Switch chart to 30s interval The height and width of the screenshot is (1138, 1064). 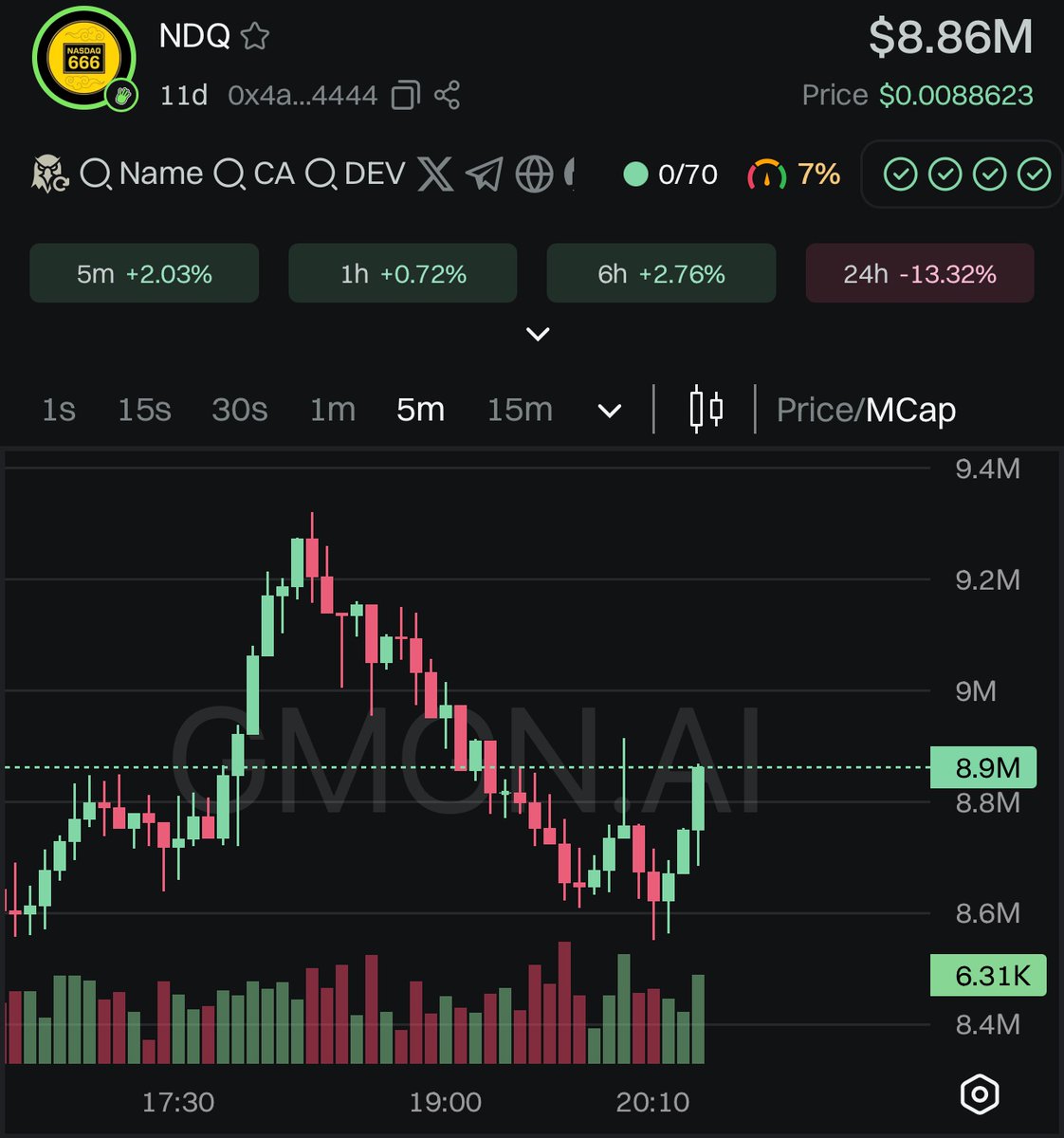point(239,410)
